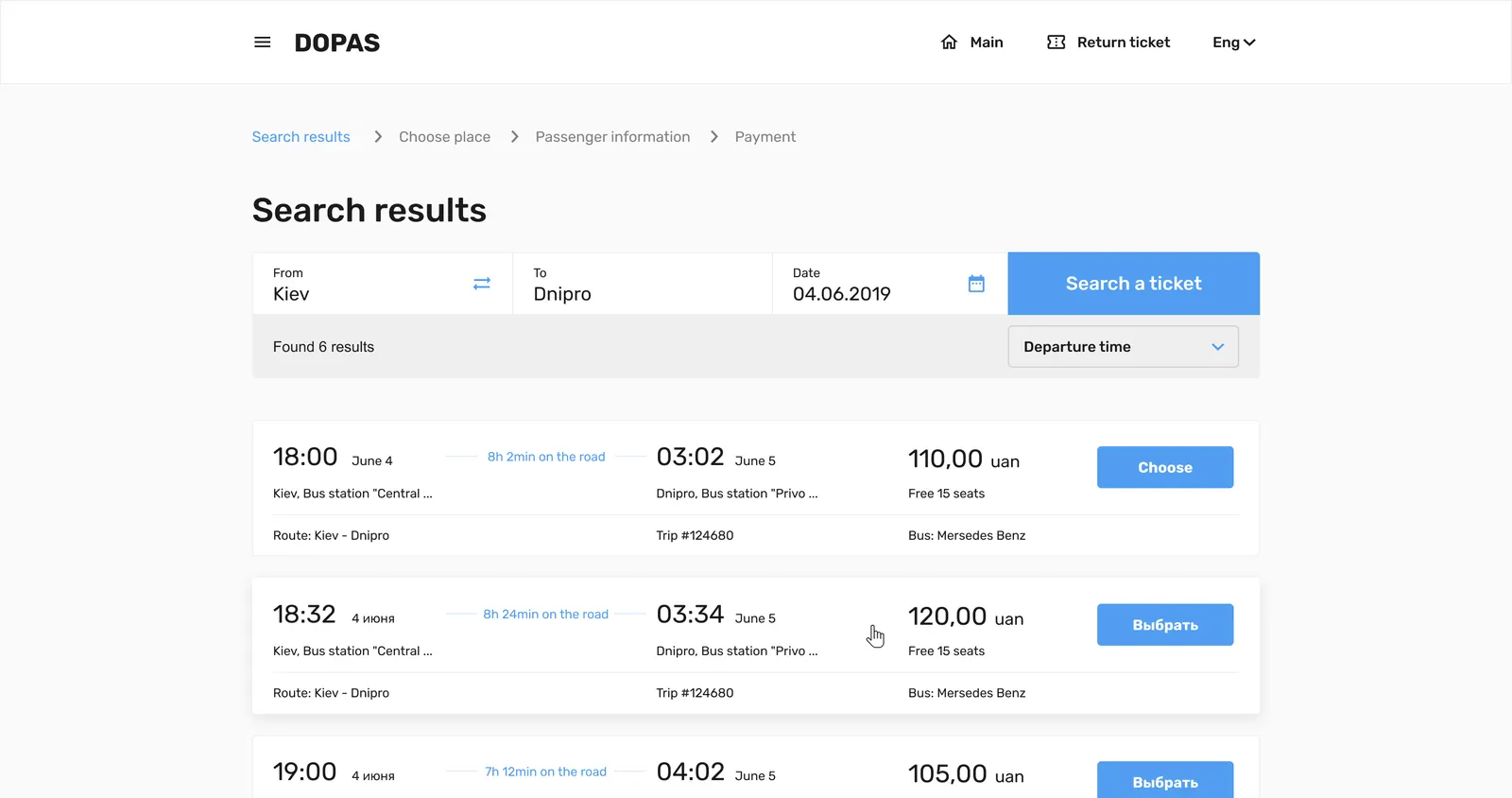Click chevron after Choose place breadcrumb
The height and width of the screenshot is (798, 1512).
[515, 137]
